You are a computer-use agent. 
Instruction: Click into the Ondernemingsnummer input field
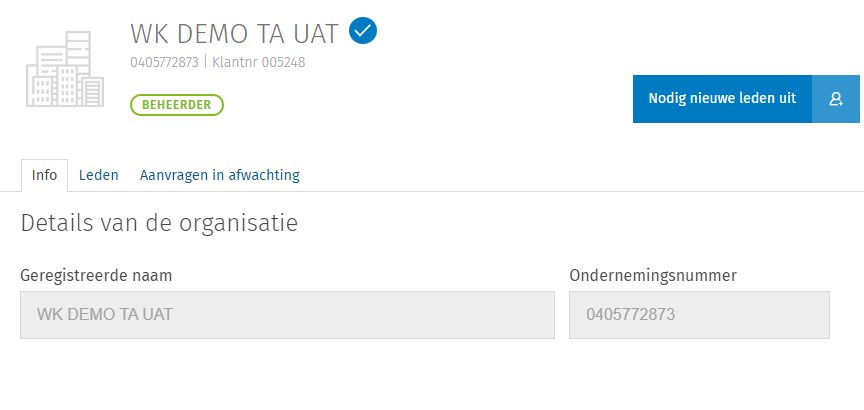[x=699, y=315]
